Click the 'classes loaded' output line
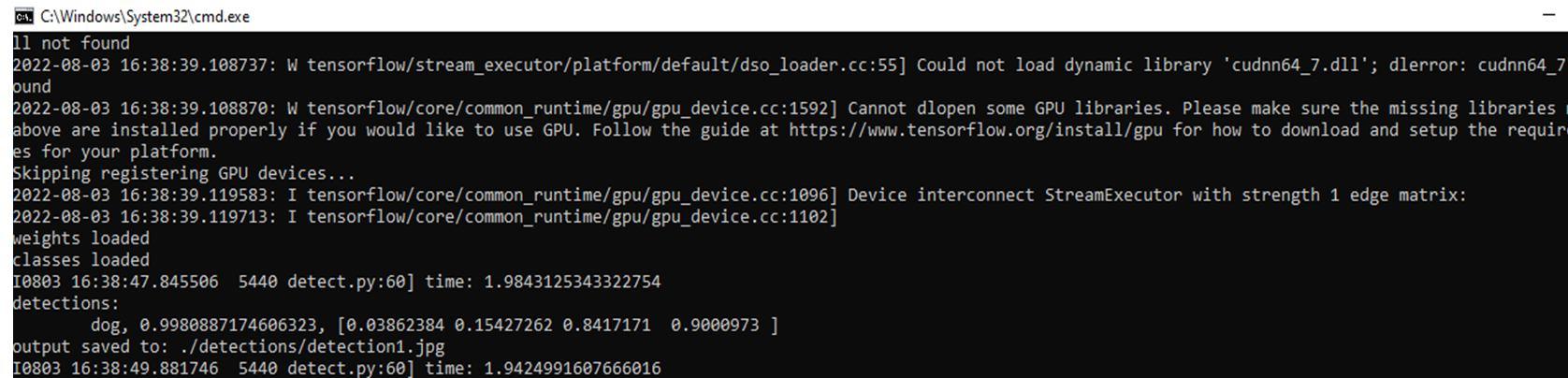The width and height of the screenshot is (1568, 378). pyautogui.click(x=80, y=260)
